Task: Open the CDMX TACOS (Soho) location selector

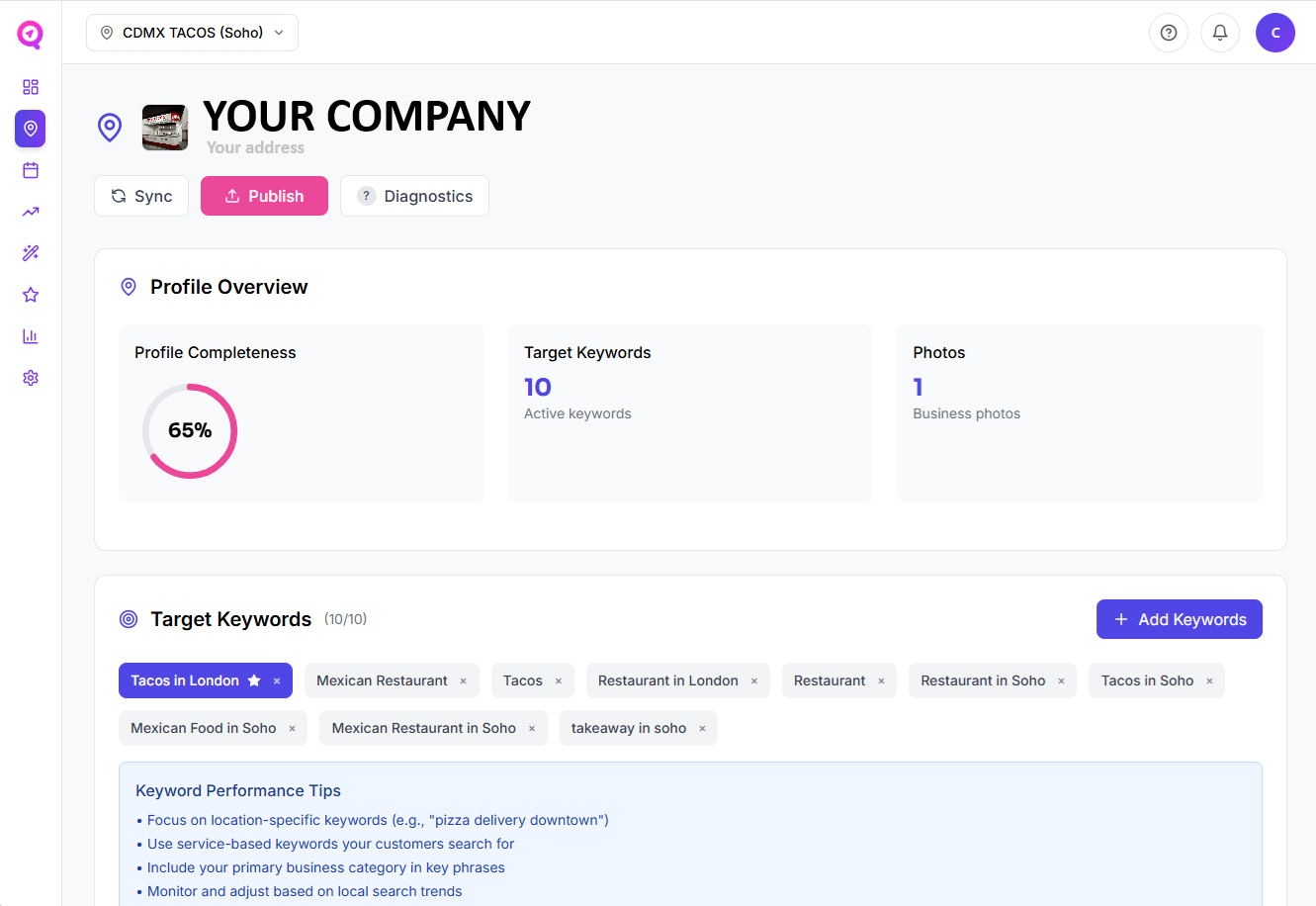Action: pyautogui.click(x=192, y=32)
